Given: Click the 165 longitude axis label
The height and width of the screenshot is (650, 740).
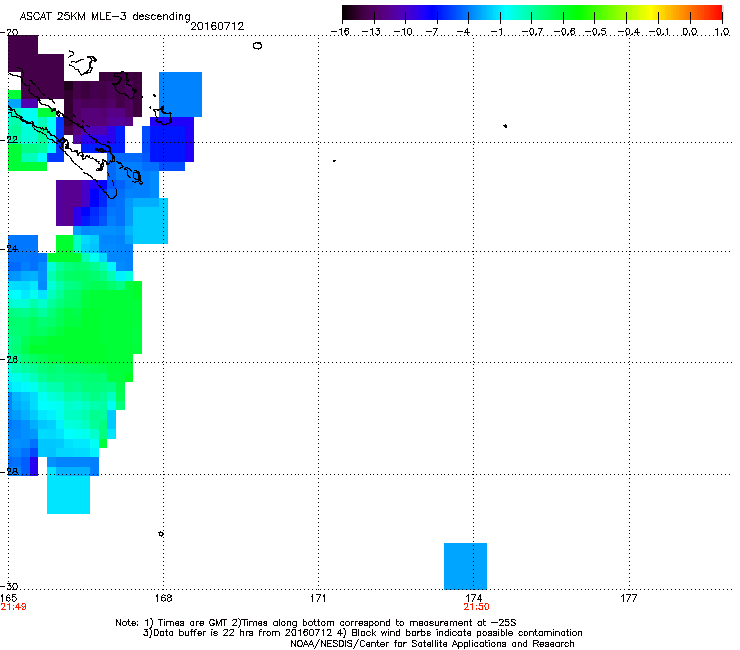Looking at the screenshot, I should click(x=8, y=598).
